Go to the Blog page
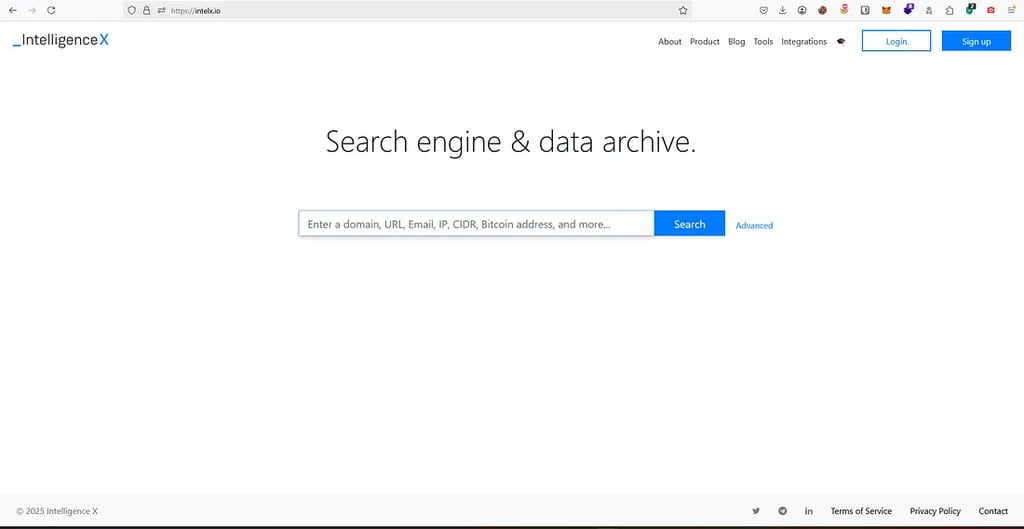The width and height of the screenshot is (1024, 529). 736,41
